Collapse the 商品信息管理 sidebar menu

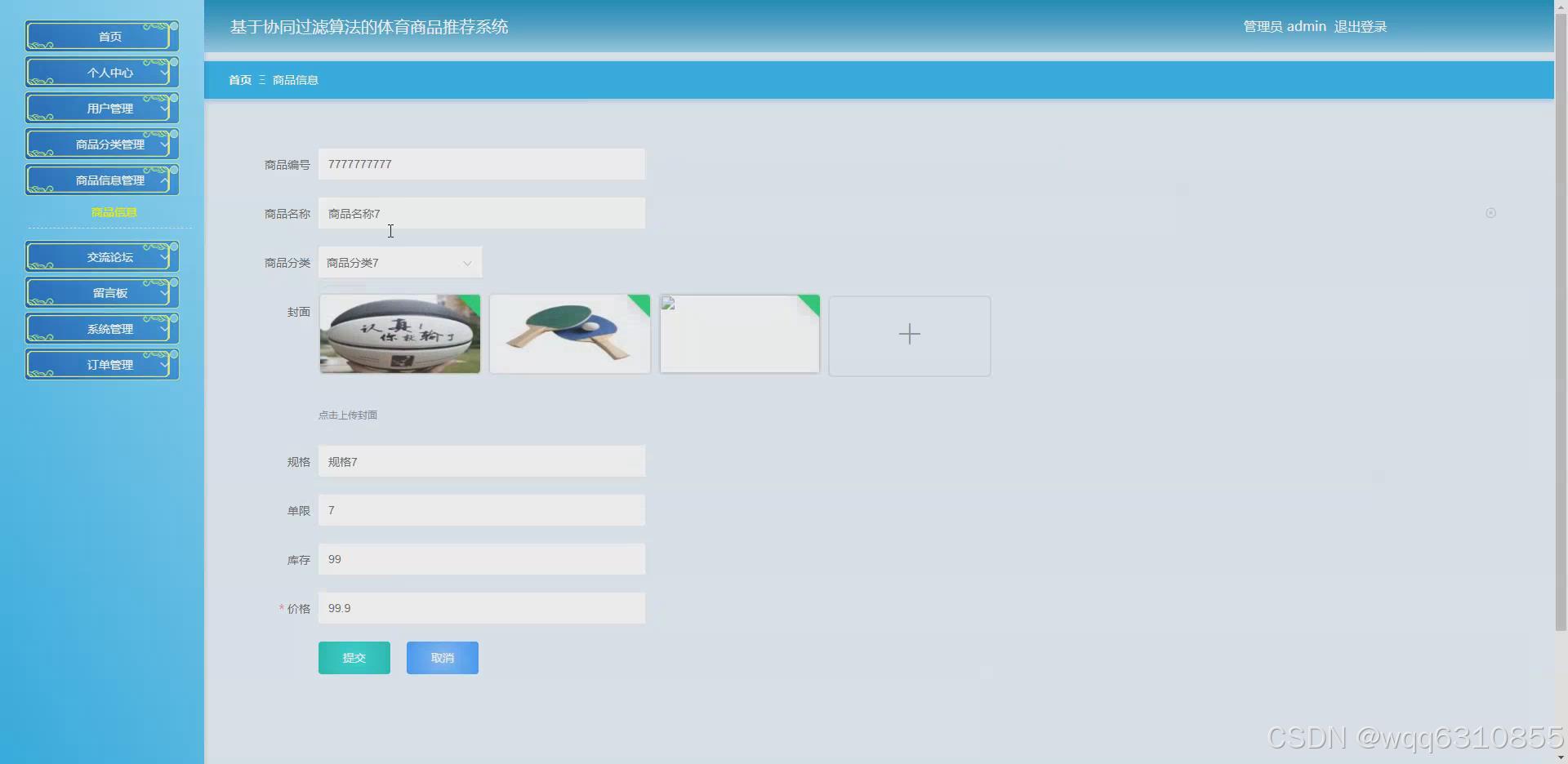tap(102, 180)
